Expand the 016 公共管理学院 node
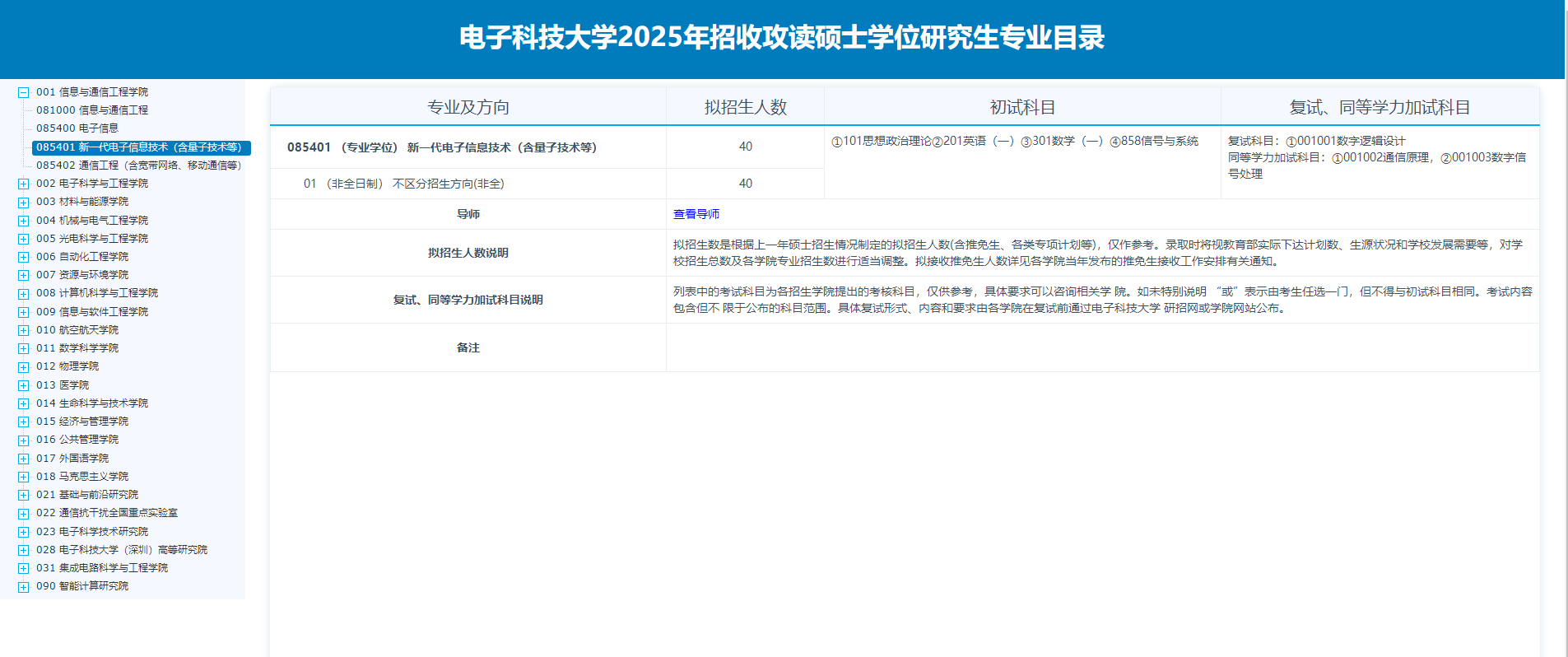This screenshot has width=1568, height=657. point(24,440)
